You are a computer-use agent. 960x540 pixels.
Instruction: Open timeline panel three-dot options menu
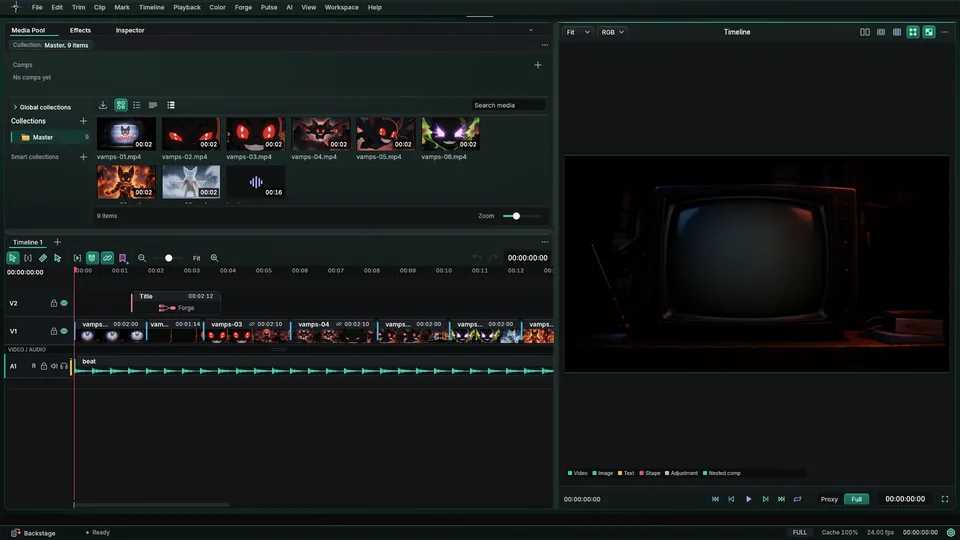point(544,242)
